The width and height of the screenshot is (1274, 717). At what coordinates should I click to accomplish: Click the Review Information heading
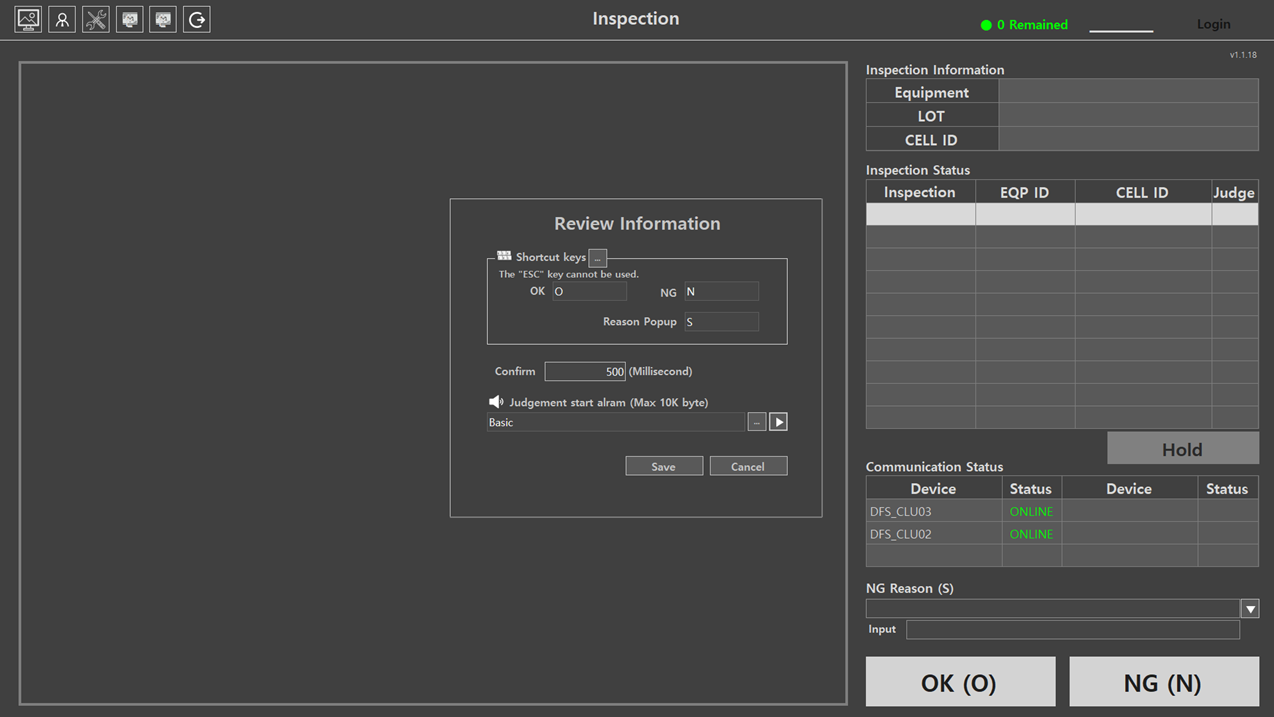pos(637,223)
